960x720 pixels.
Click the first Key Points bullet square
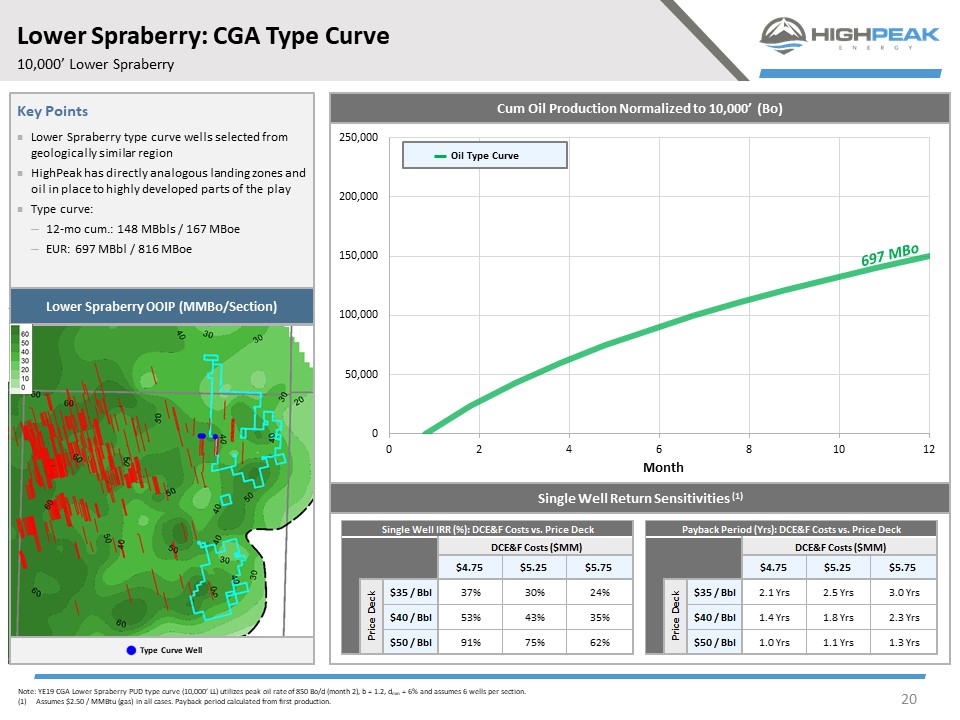[20, 137]
